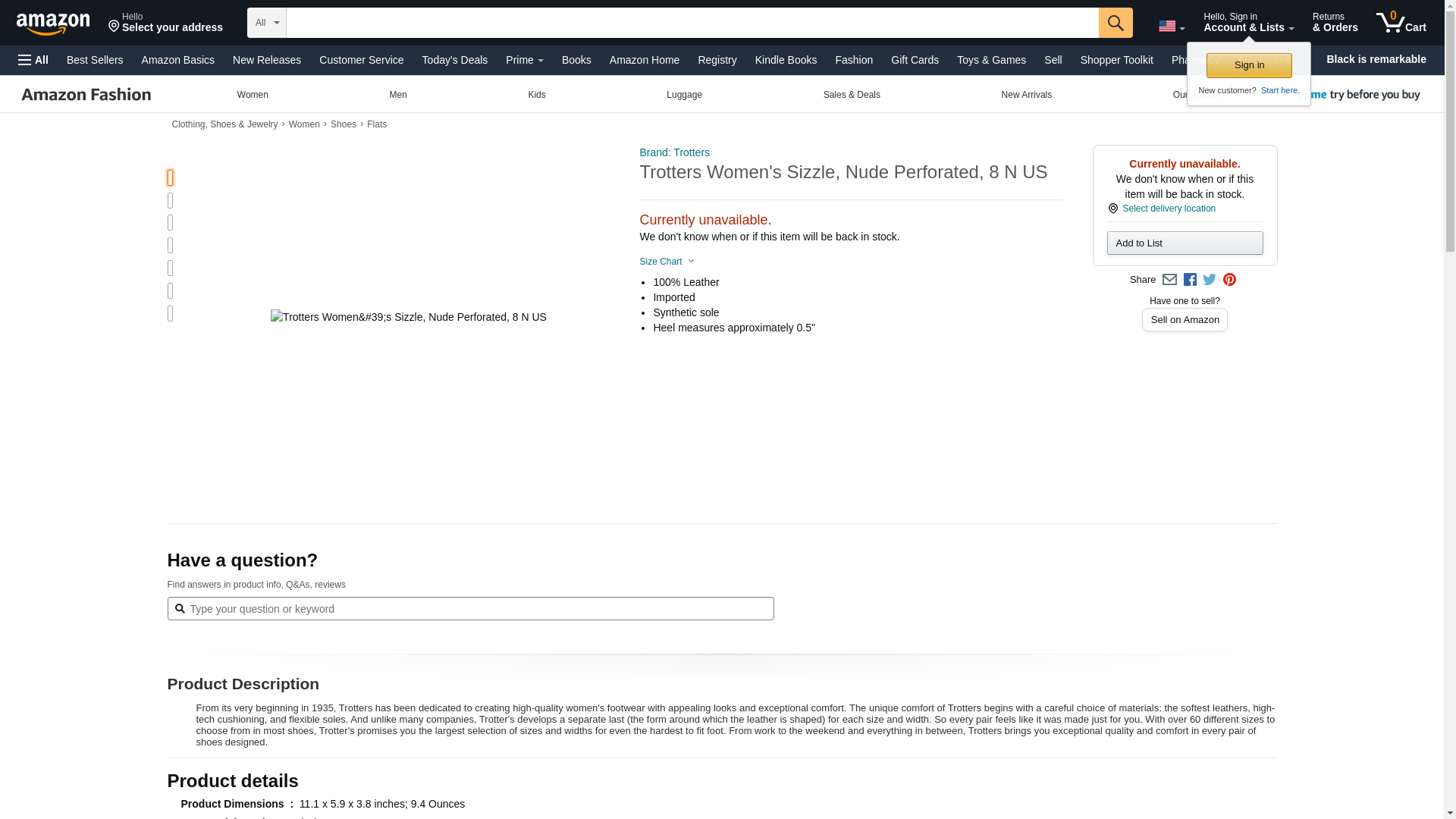Viewport: 1456px width, 819px height.
Task: Open the All search category dropdown
Action: click(x=267, y=23)
